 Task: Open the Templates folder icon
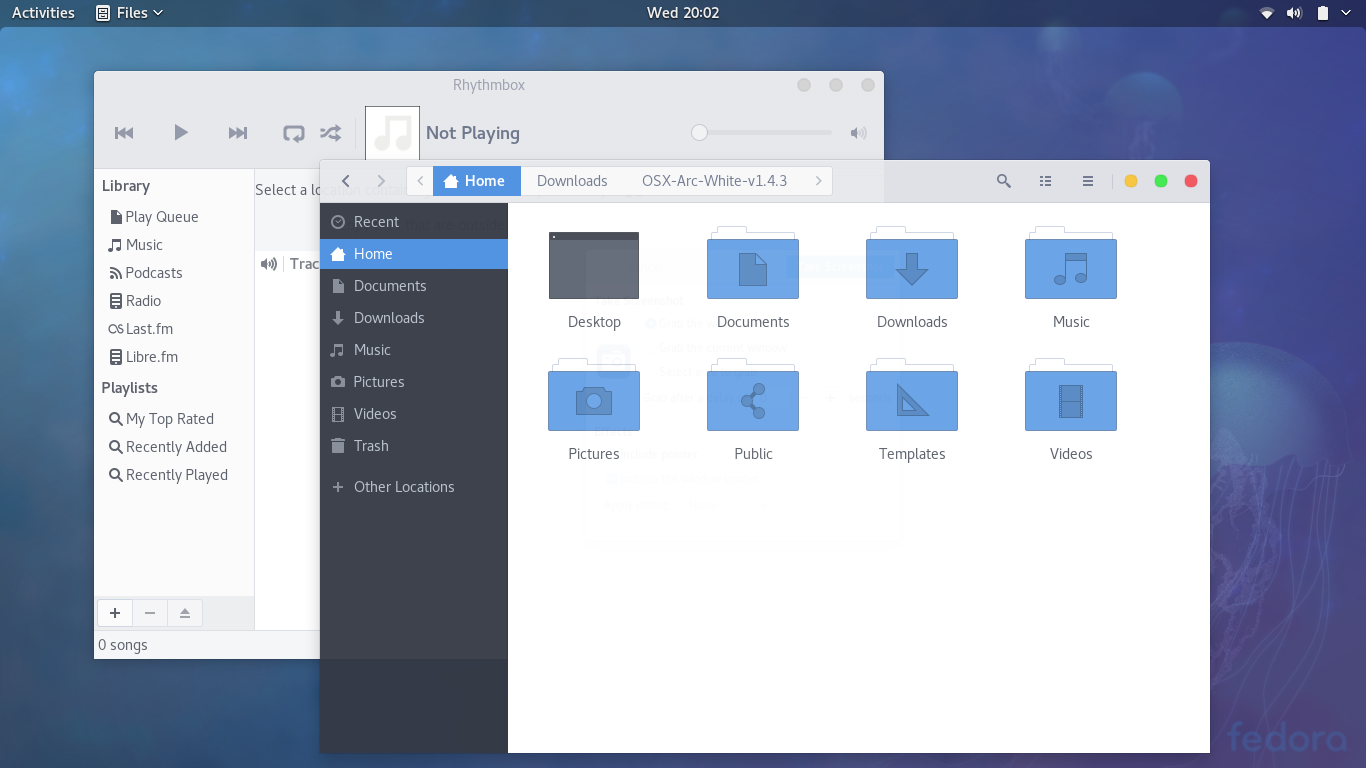point(912,400)
